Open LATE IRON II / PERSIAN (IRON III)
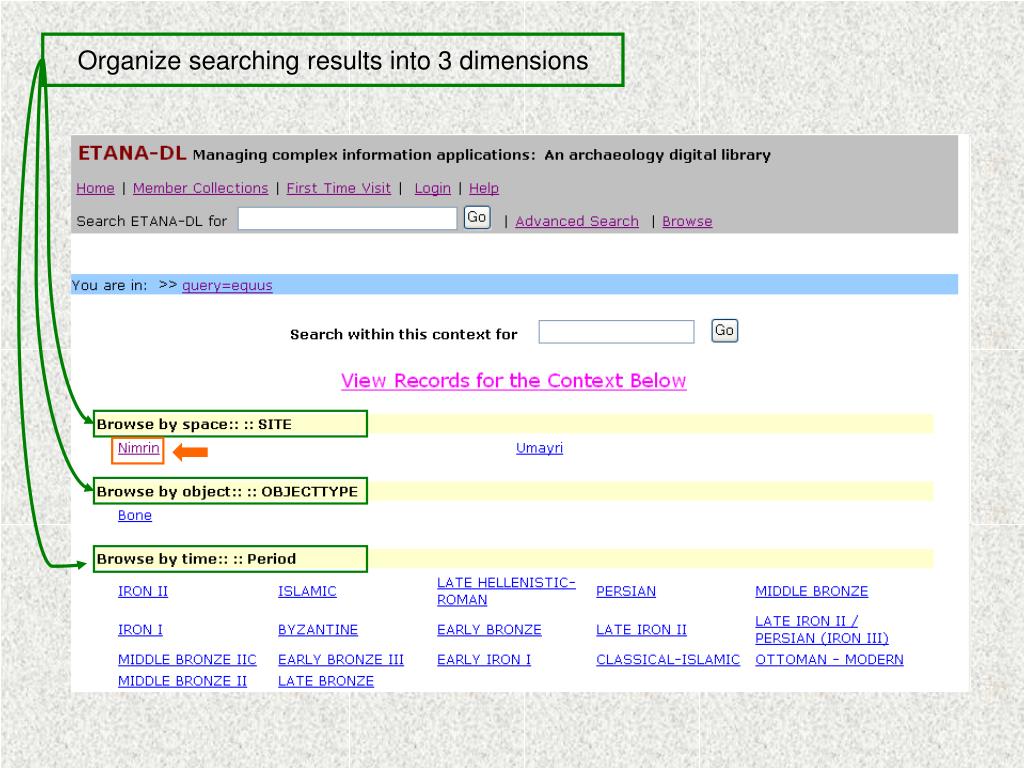Screen dimensions: 1024x768 click(822, 630)
